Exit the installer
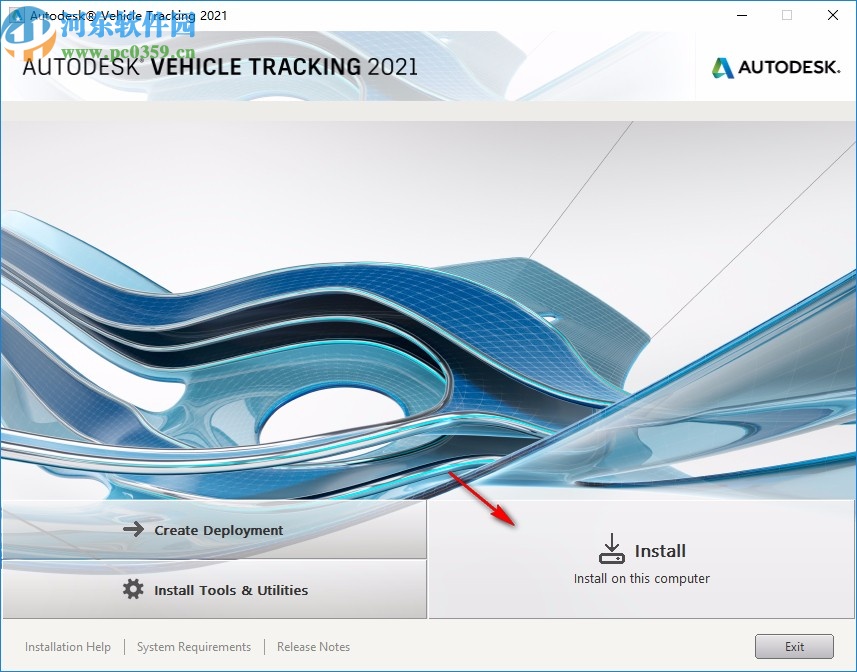This screenshot has height=672, width=857. (x=795, y=647)
